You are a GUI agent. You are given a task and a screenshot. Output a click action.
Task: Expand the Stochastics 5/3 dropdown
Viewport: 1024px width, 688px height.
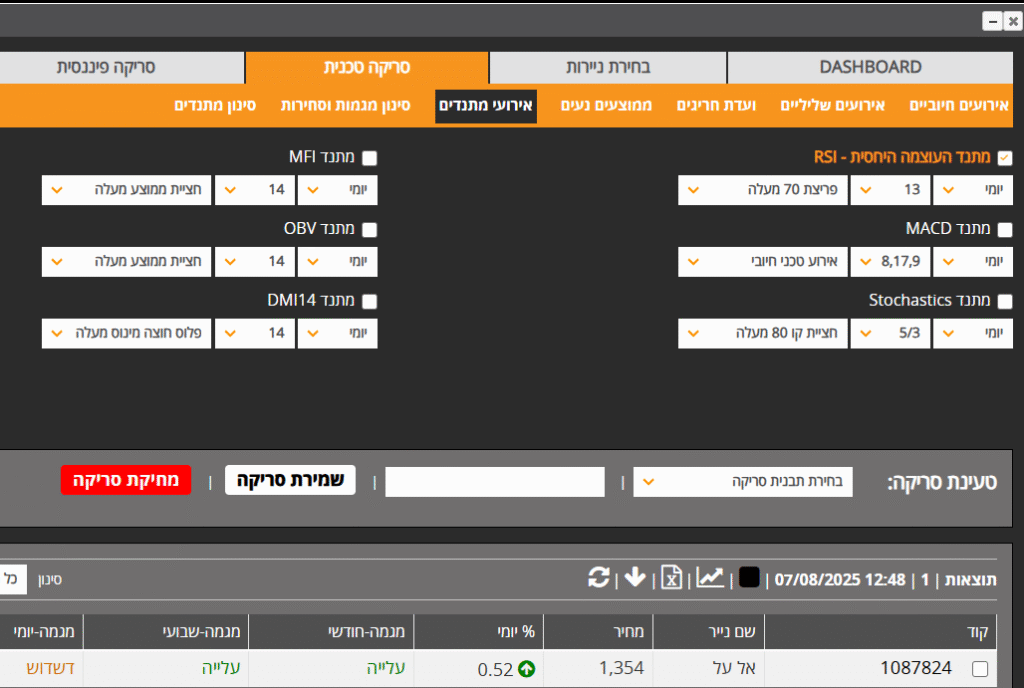point(889,333)
